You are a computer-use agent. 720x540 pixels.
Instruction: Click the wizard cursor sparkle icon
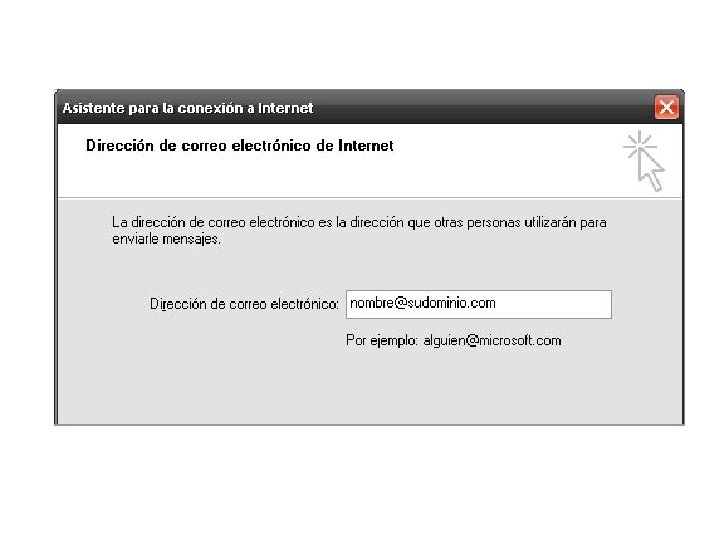pos(644,161)
